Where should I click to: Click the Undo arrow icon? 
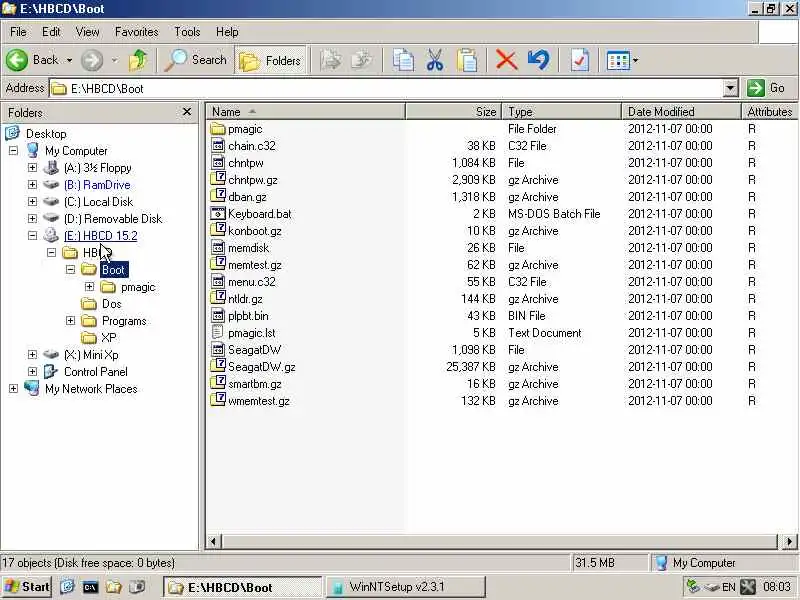[539, 60]
